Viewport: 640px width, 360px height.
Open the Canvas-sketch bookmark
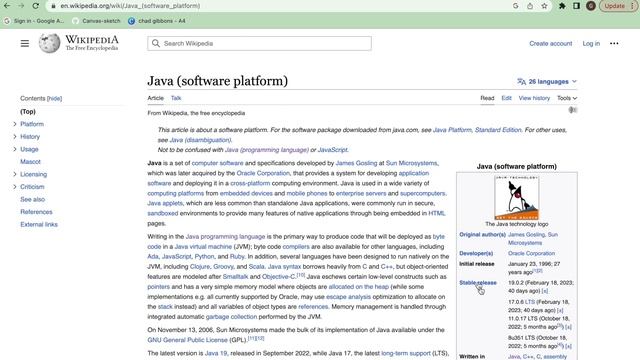click(x=96, y=21)
